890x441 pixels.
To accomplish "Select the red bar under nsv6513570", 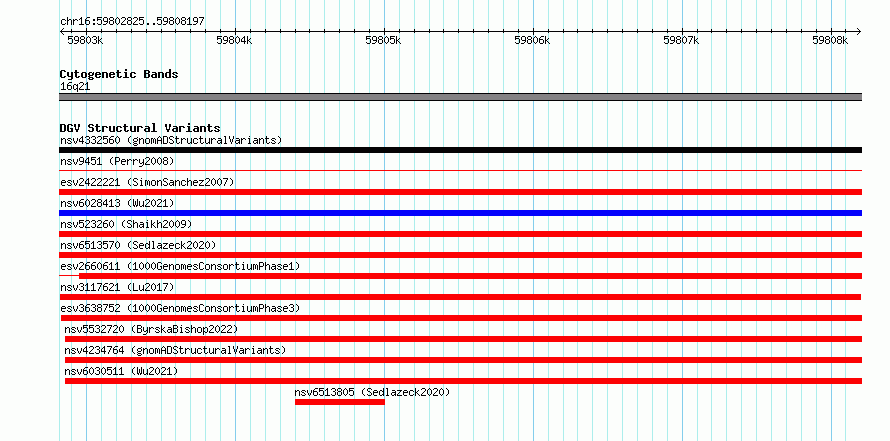I will tap(460, 255).
